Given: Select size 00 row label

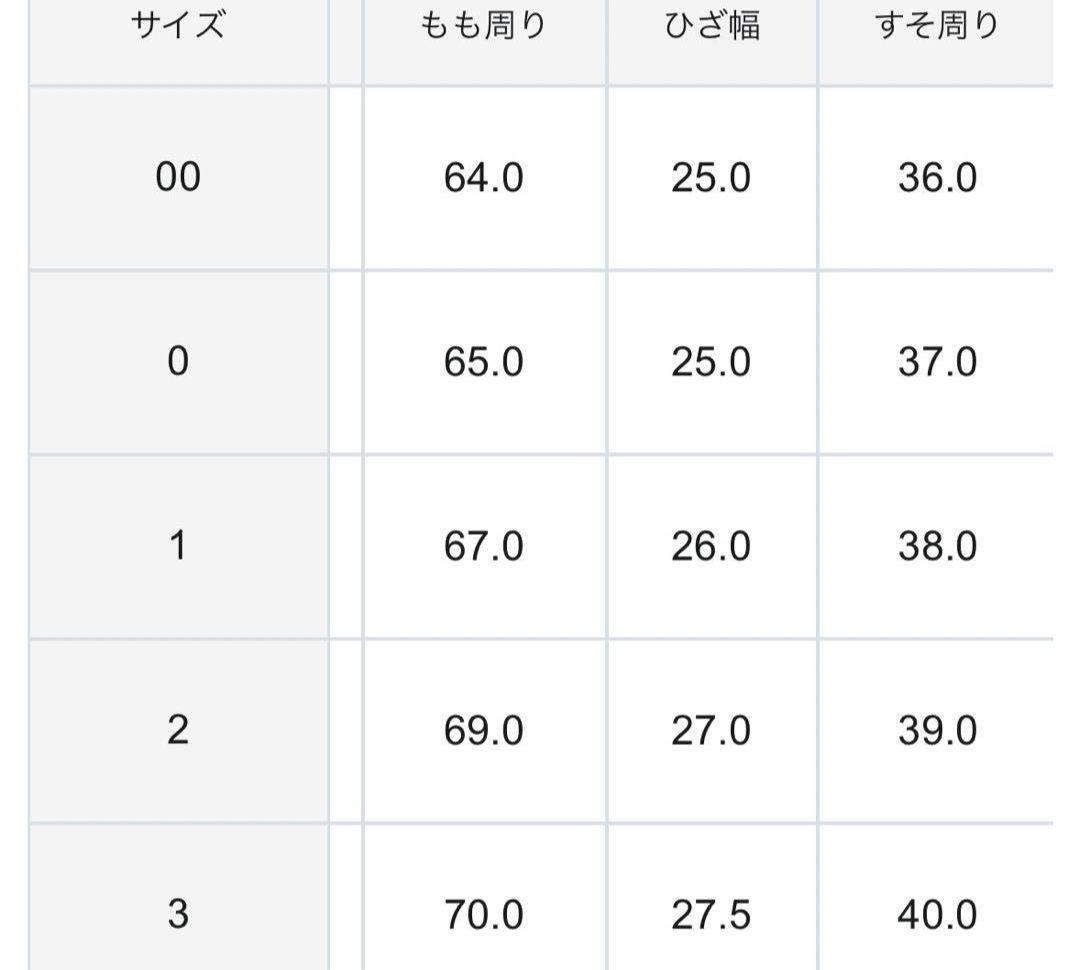Looking at the screenshot, I should [x=178, y=178].
